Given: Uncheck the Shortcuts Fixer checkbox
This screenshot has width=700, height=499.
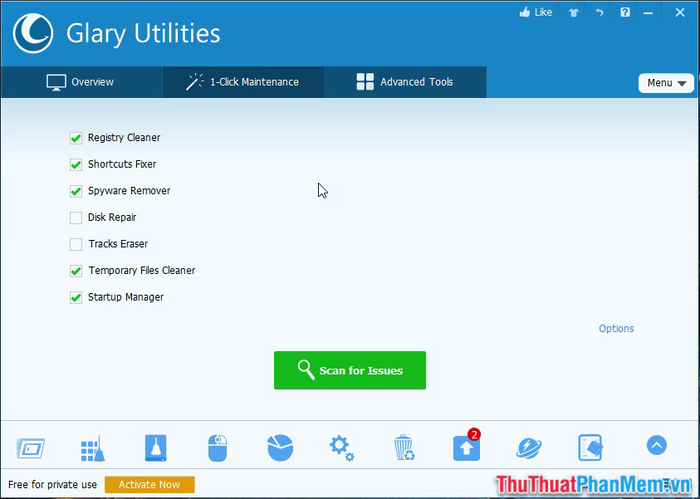Looking at the screenshot, I should pos(76,165).
